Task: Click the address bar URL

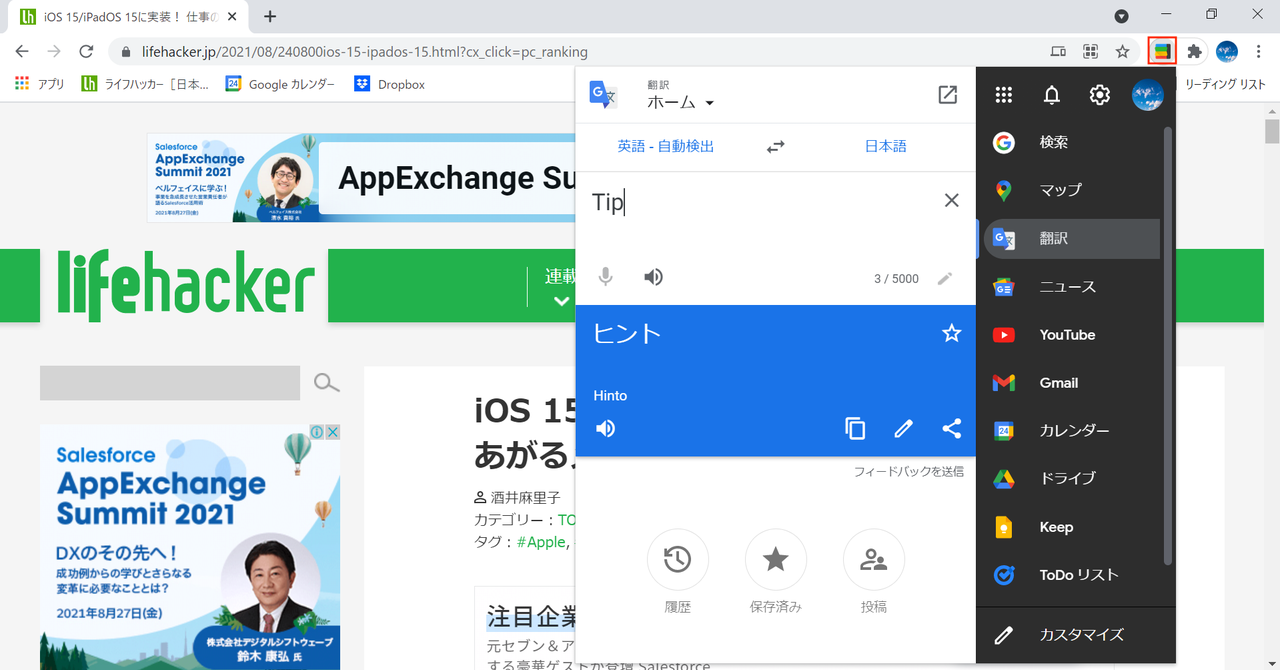Action: point(363,52)
